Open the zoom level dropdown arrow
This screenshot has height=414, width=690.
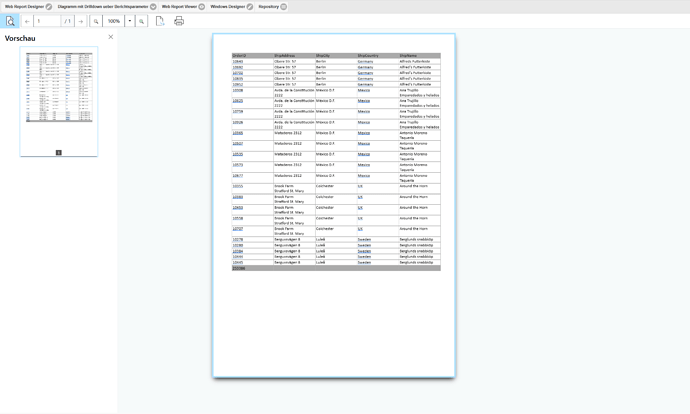click(130, 21)
